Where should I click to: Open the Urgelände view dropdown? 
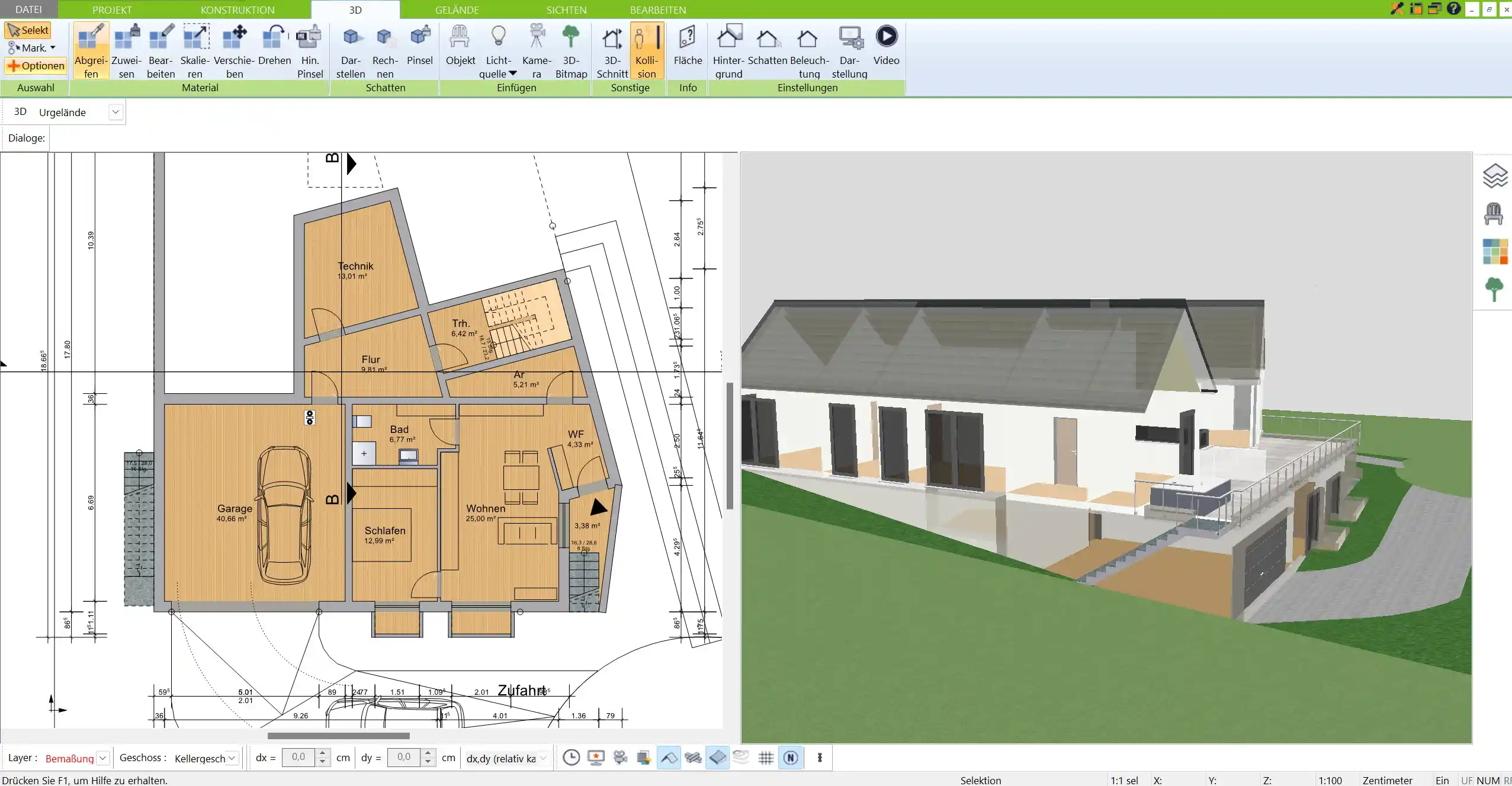pyautogui.click(x=115, y=111)
